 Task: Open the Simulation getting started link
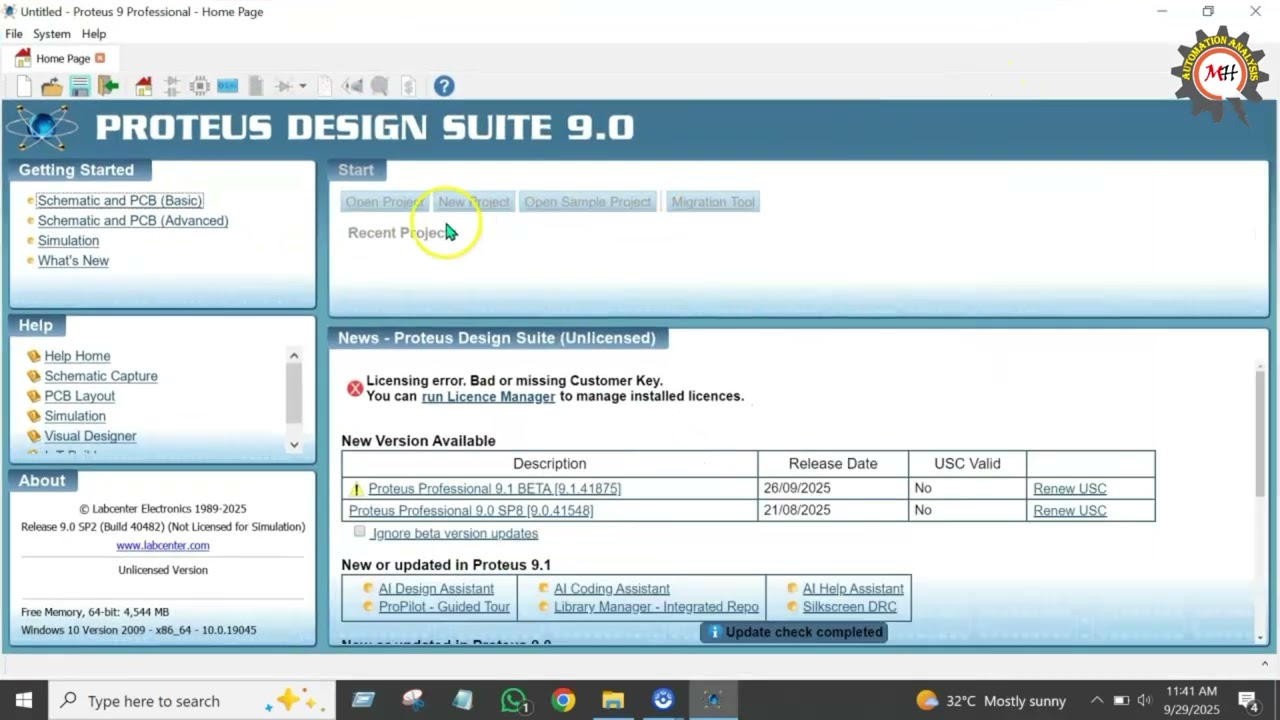tap(68, 241)
